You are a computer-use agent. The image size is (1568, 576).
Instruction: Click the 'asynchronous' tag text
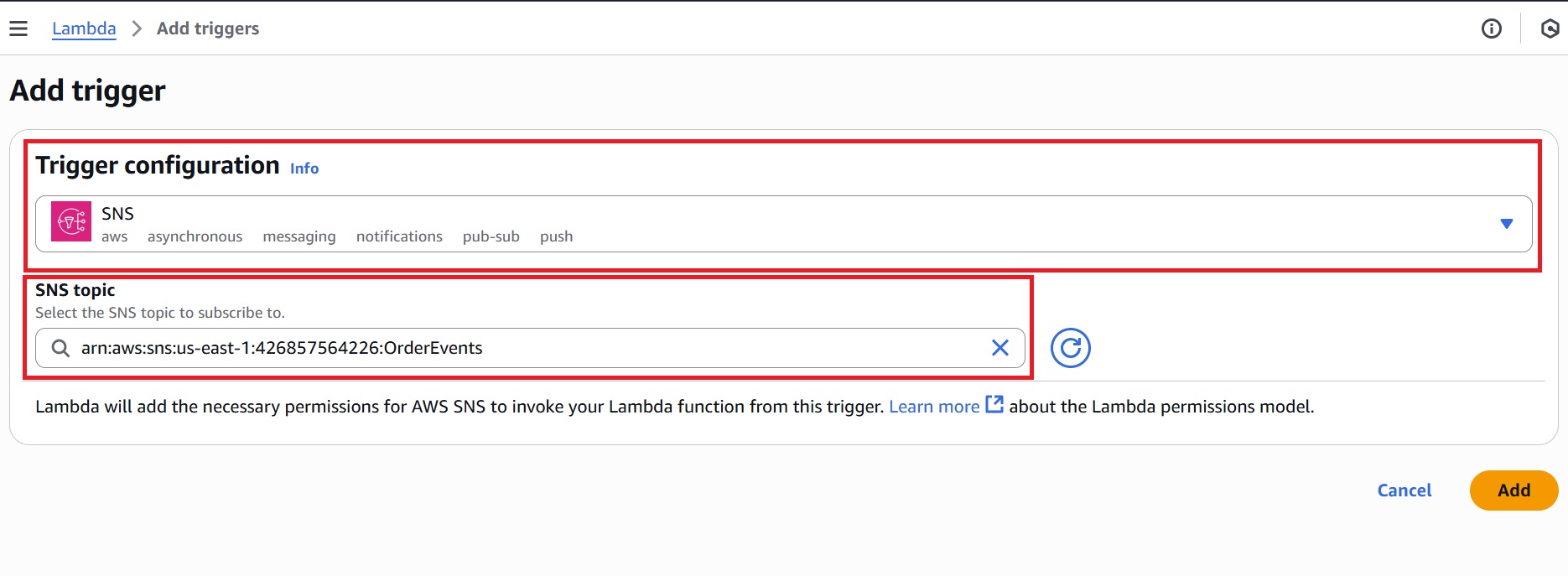click(195, 236)
